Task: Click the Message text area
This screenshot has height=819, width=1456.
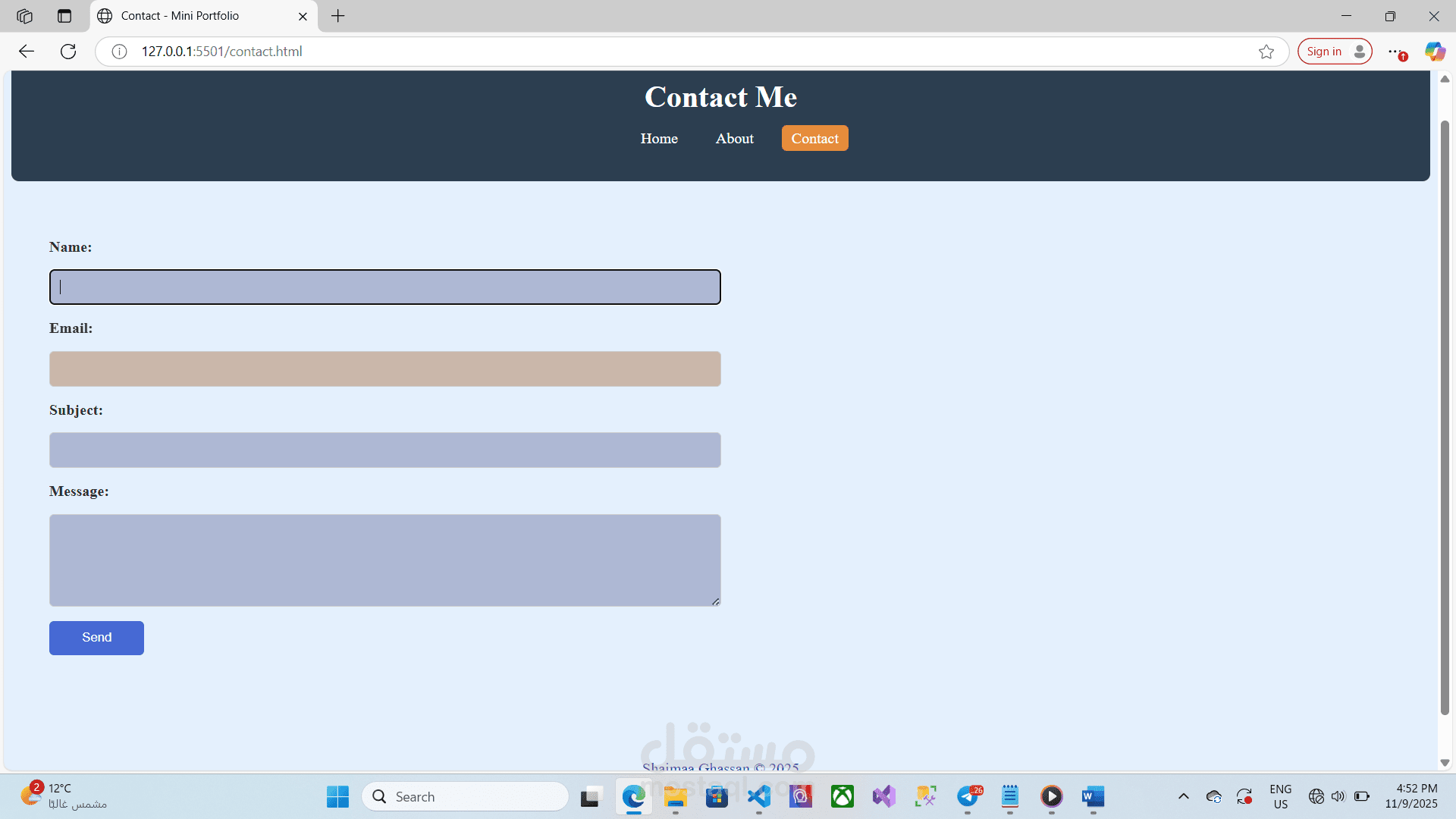Action: [384, 560]
